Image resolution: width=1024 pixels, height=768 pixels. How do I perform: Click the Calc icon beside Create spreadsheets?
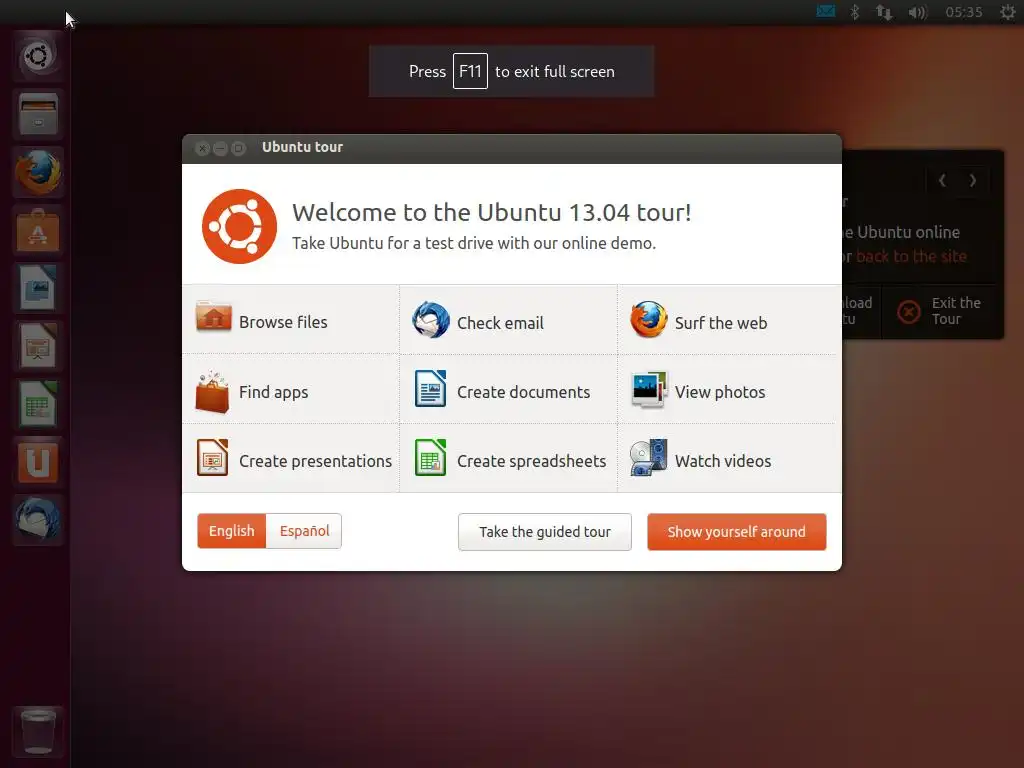(430, 457)
